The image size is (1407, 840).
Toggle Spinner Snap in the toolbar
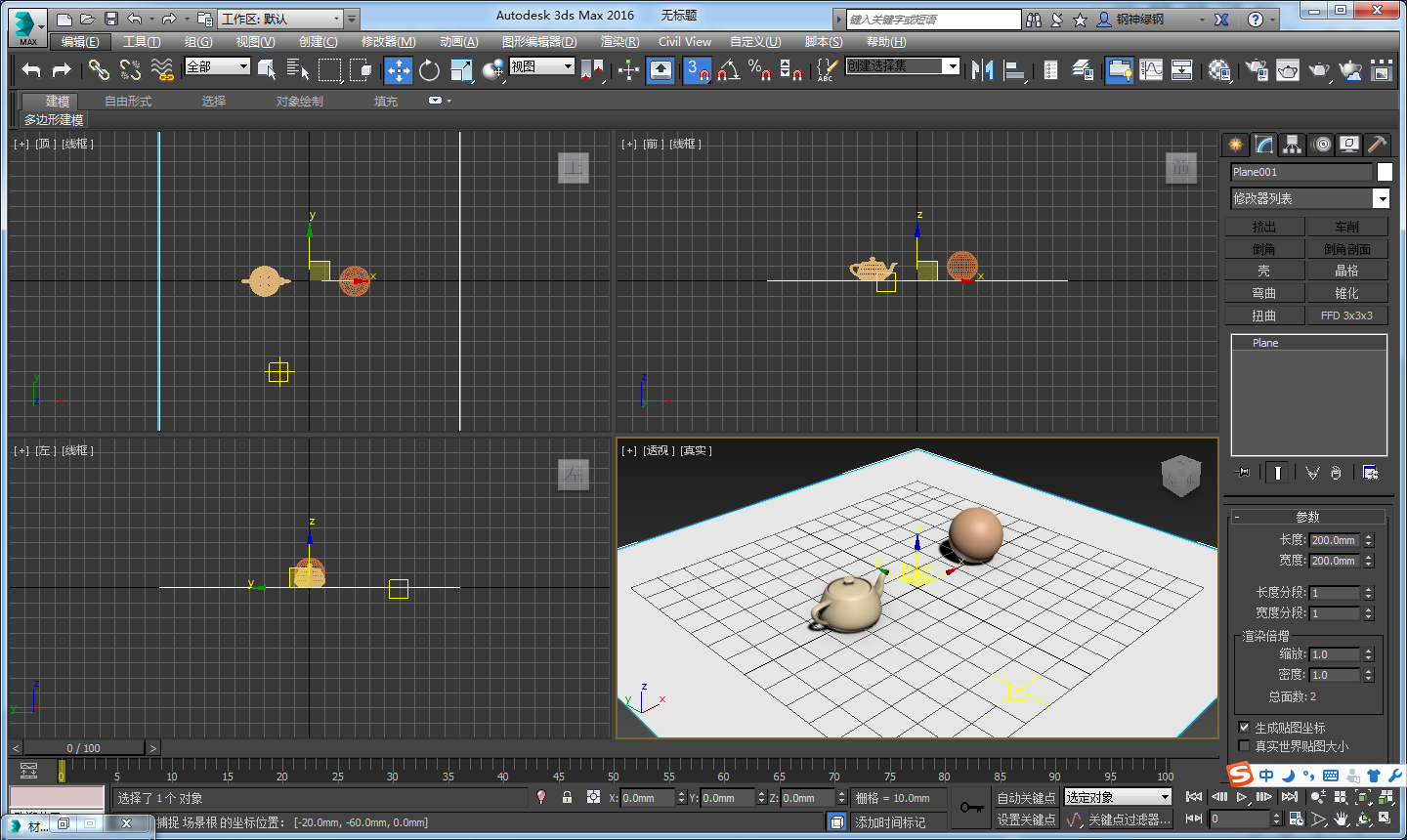pos(790,69)
